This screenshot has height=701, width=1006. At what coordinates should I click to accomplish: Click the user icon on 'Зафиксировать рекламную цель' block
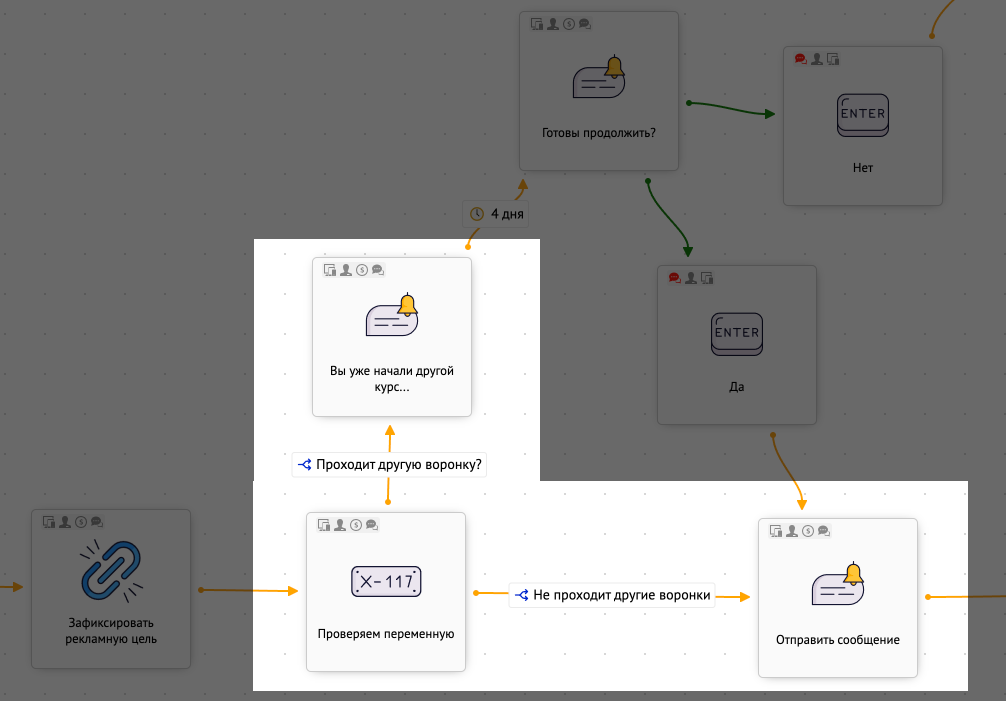(64, 522)
